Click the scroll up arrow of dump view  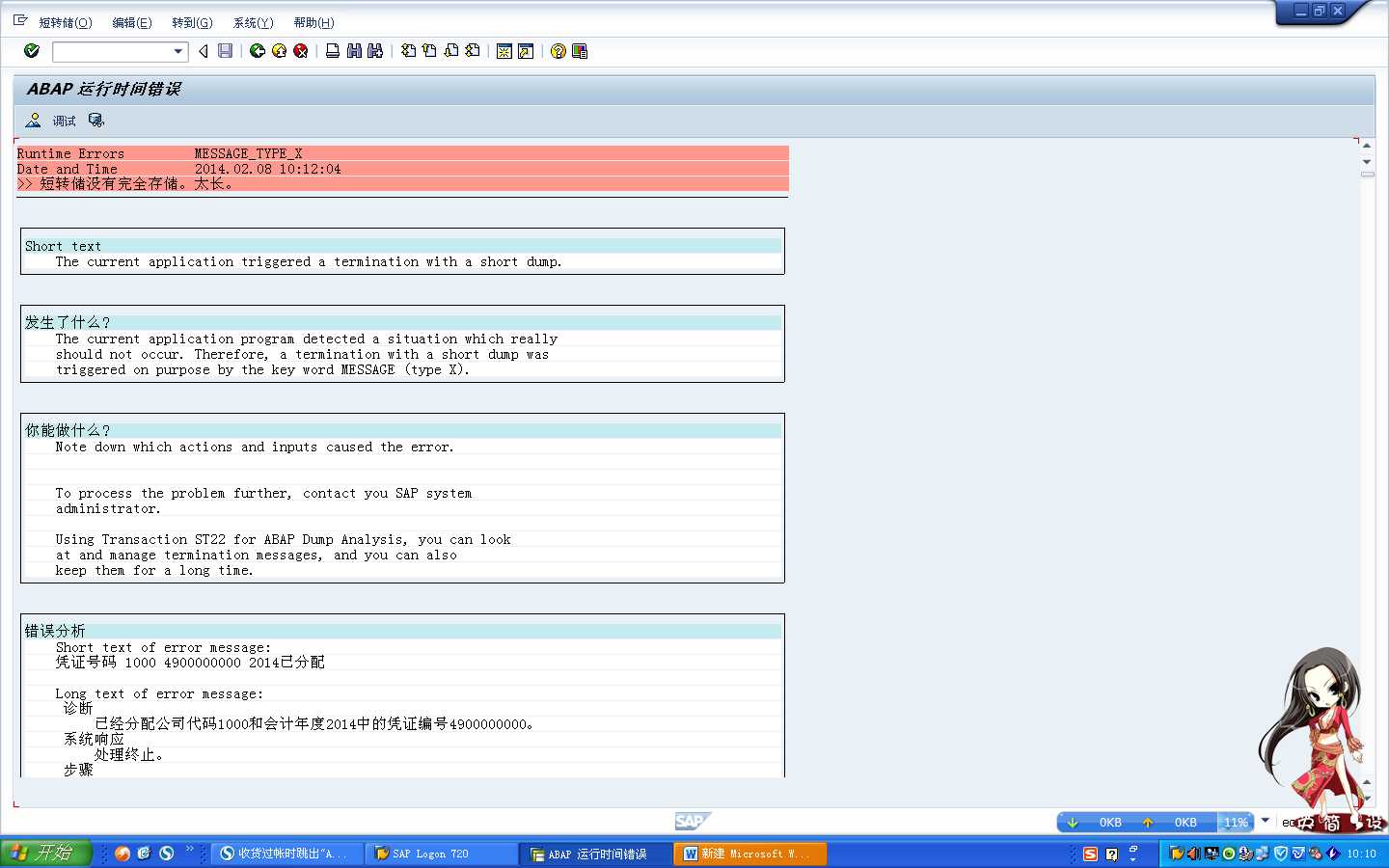(1367, 146)
